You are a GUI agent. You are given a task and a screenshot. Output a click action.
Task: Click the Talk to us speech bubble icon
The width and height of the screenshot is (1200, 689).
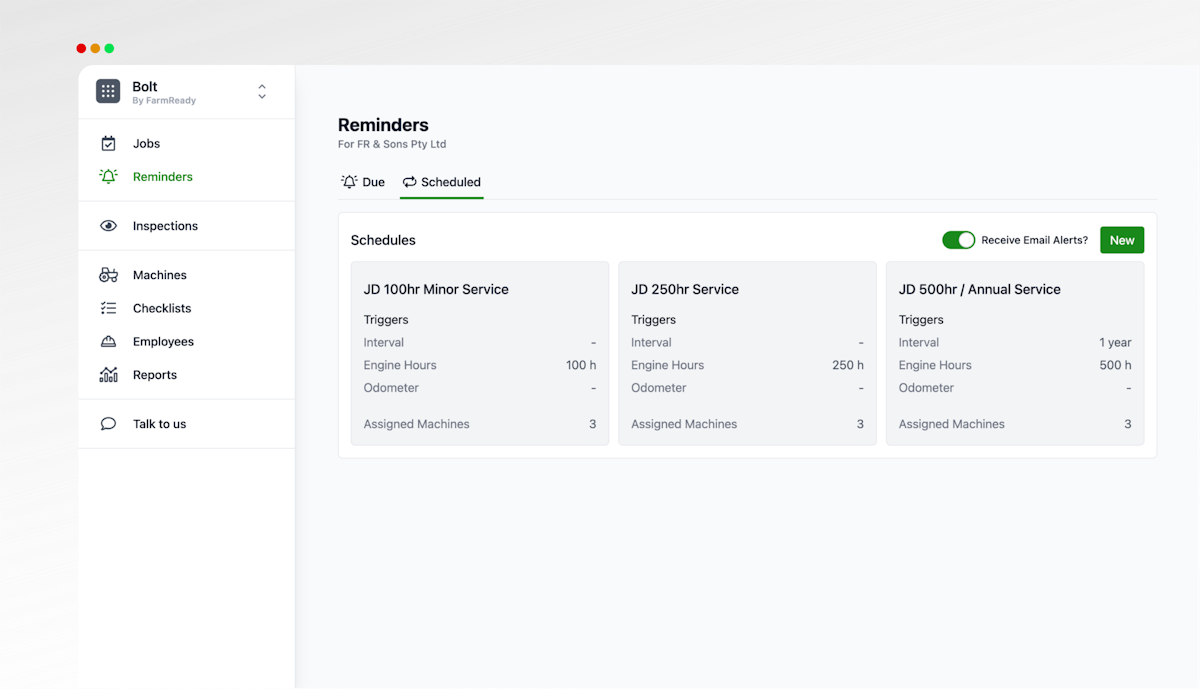pyautogui.click(x=108, y=424)
